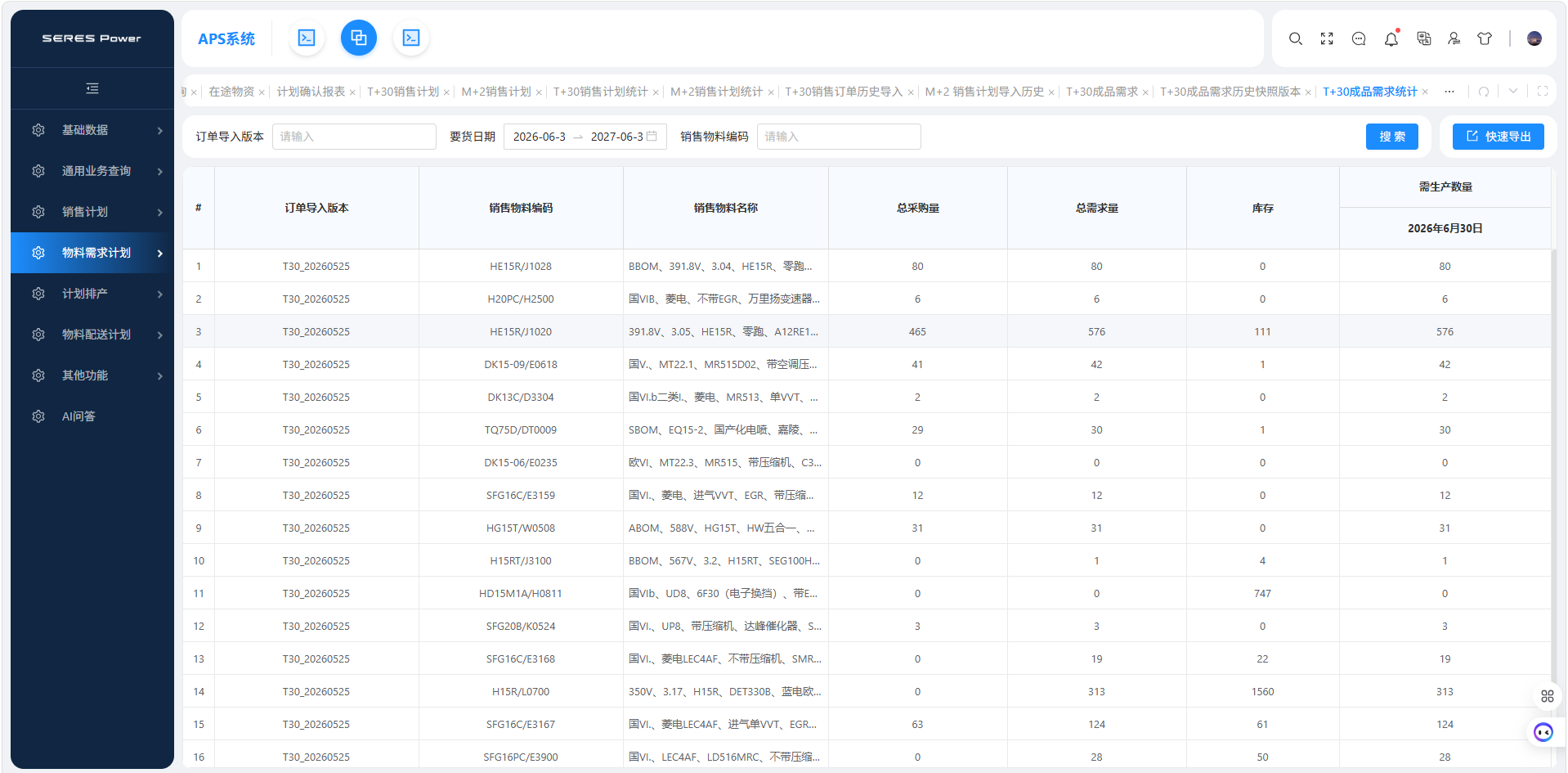Switch to M+2 销售计划导入历史 tab

(984, 92)
